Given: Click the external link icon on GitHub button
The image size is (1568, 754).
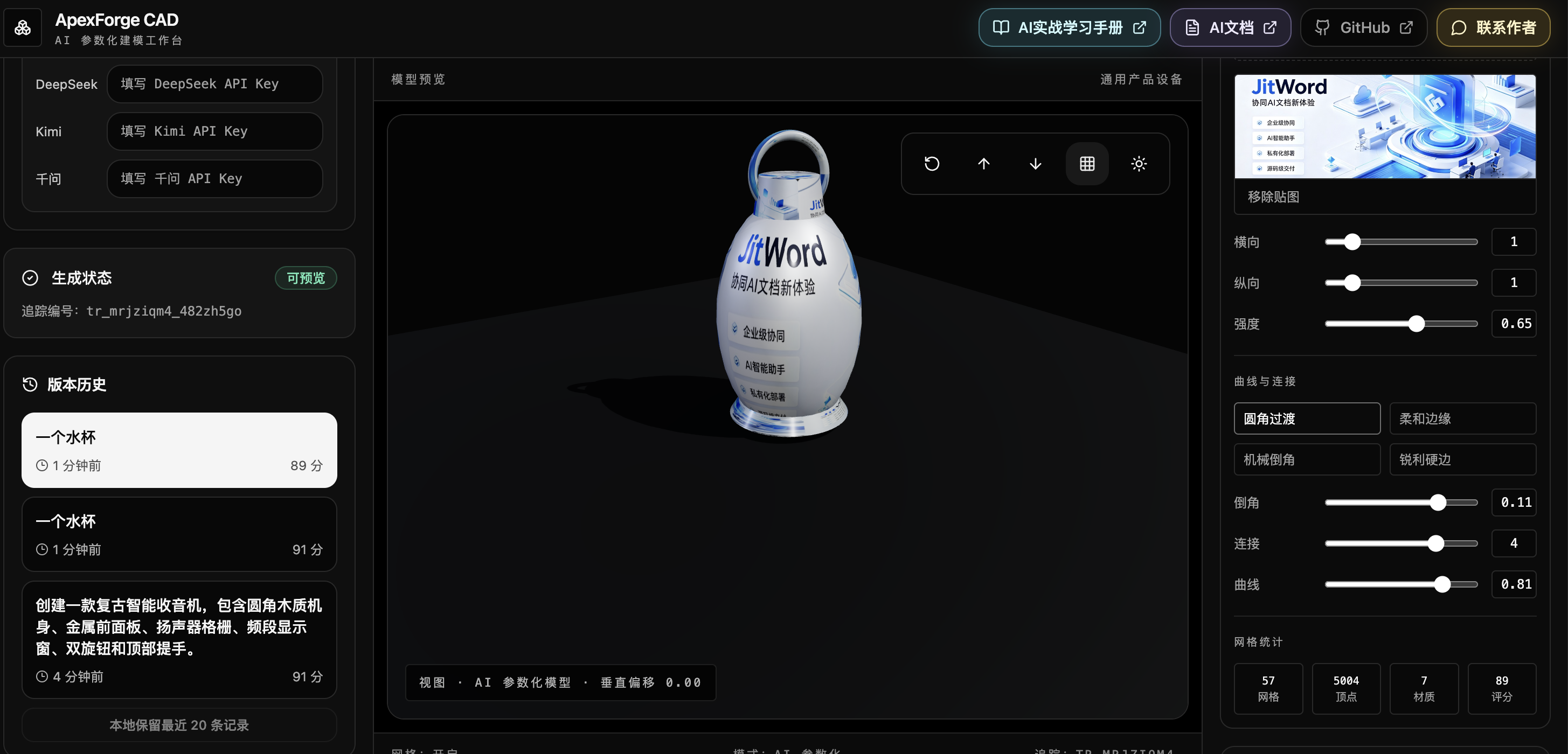Looking at the screenshot, I should [x=1406, y=27].
